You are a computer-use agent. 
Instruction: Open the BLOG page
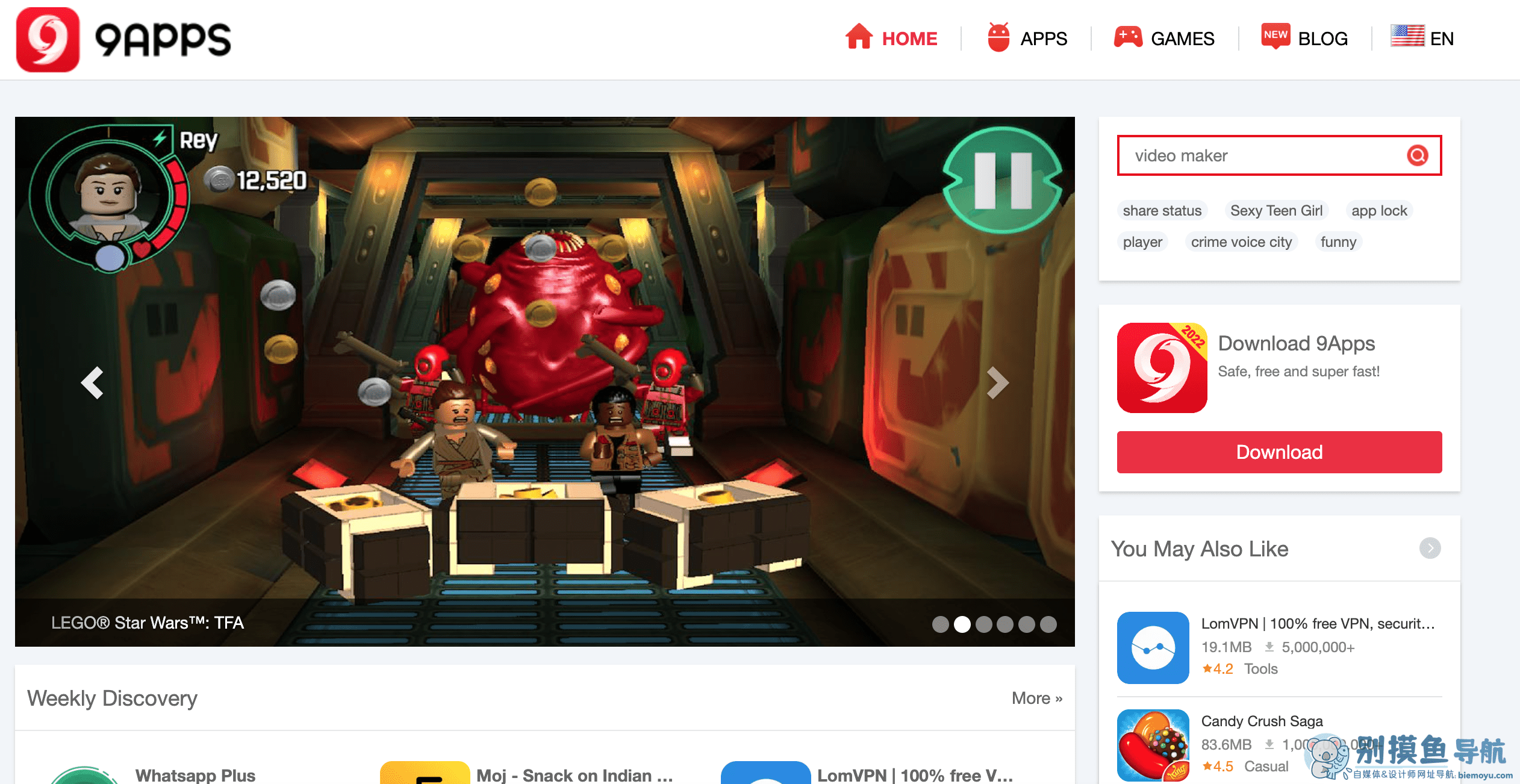[x=1323, y=39]
